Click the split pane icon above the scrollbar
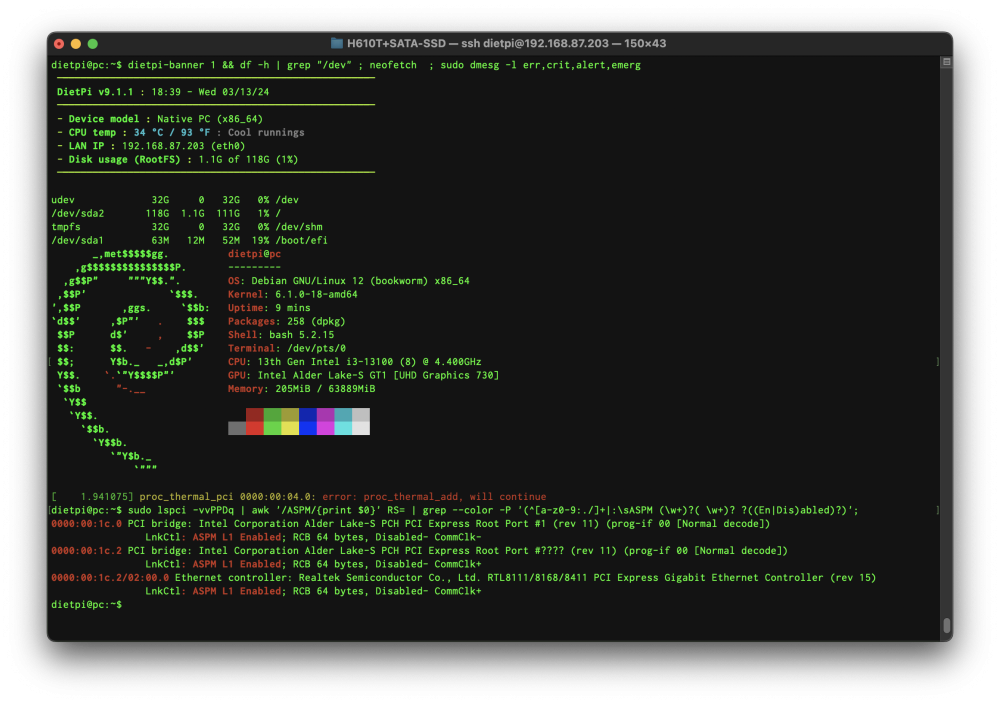This screenshot has height=704, width=1000. 946,62
